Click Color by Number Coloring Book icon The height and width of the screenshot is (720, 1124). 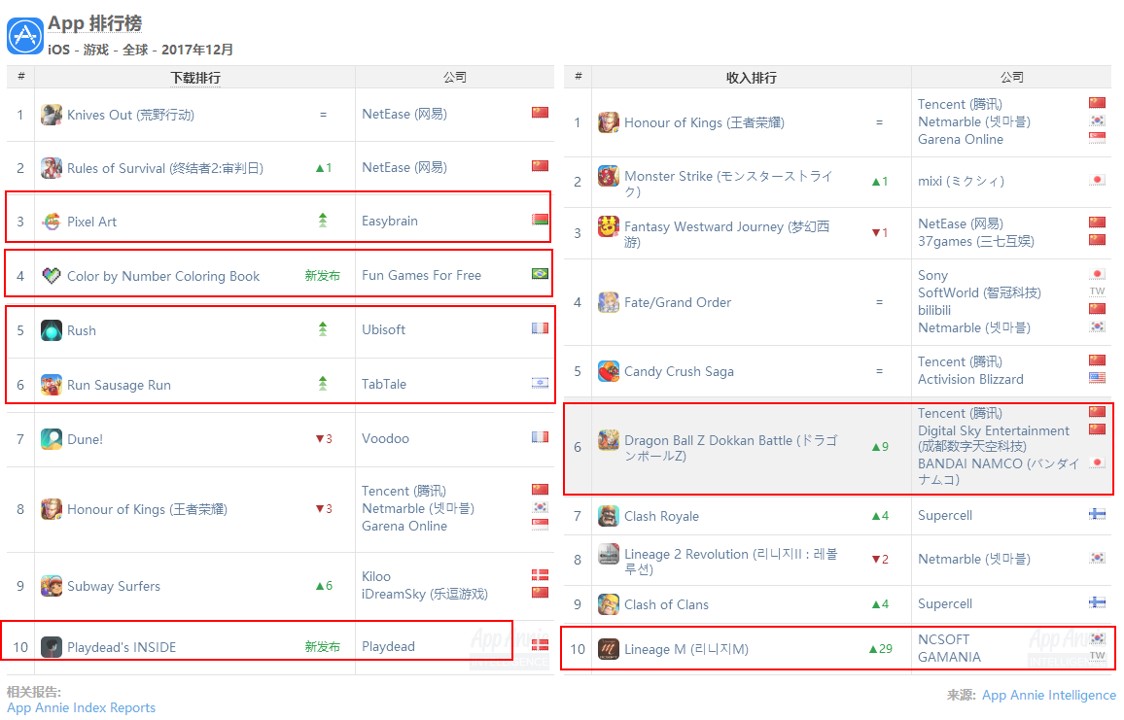pos(51,276)
